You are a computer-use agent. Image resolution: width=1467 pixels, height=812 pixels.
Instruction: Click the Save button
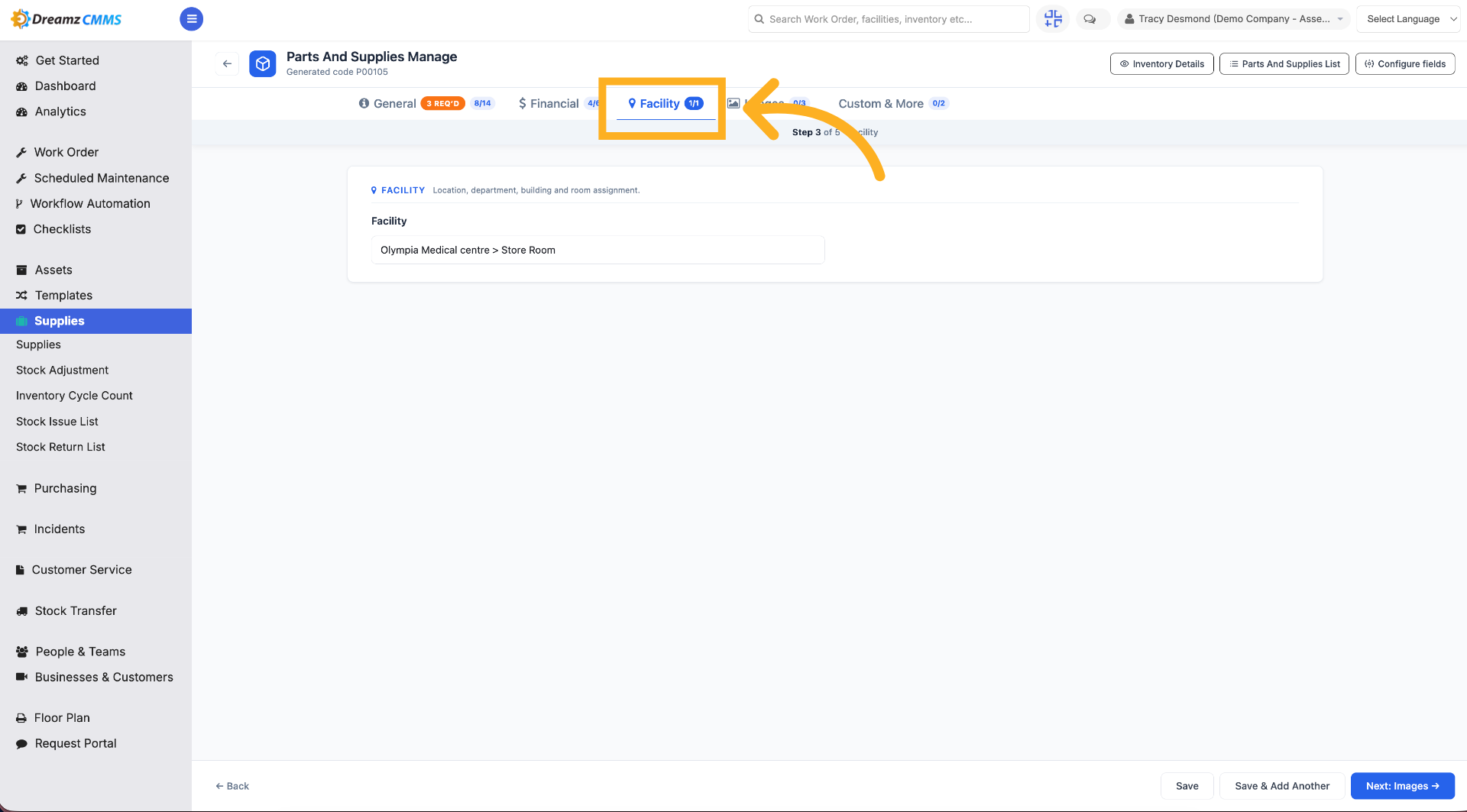pos(1187,786)
